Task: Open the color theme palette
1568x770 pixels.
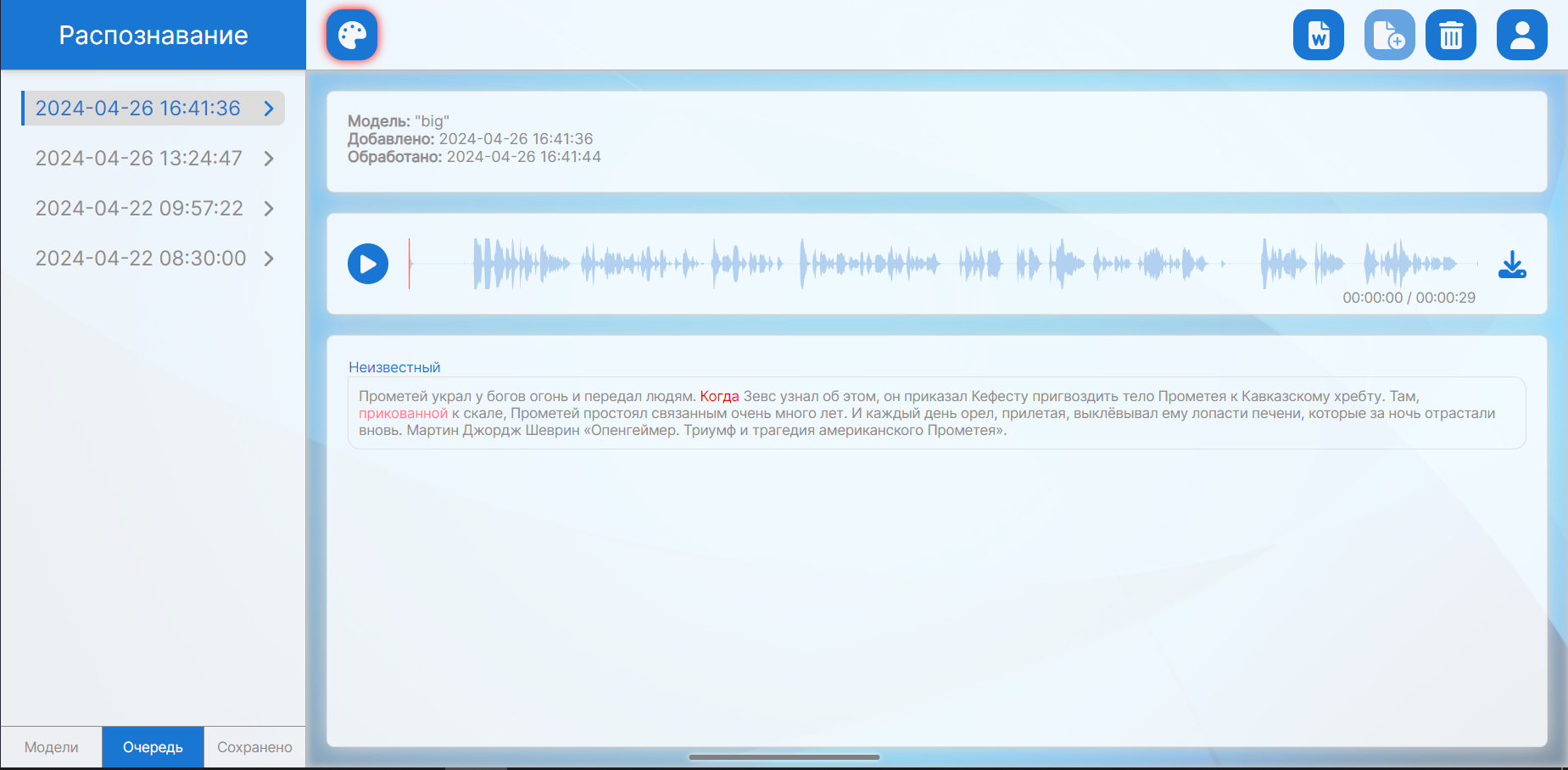Action: point(352,36)
